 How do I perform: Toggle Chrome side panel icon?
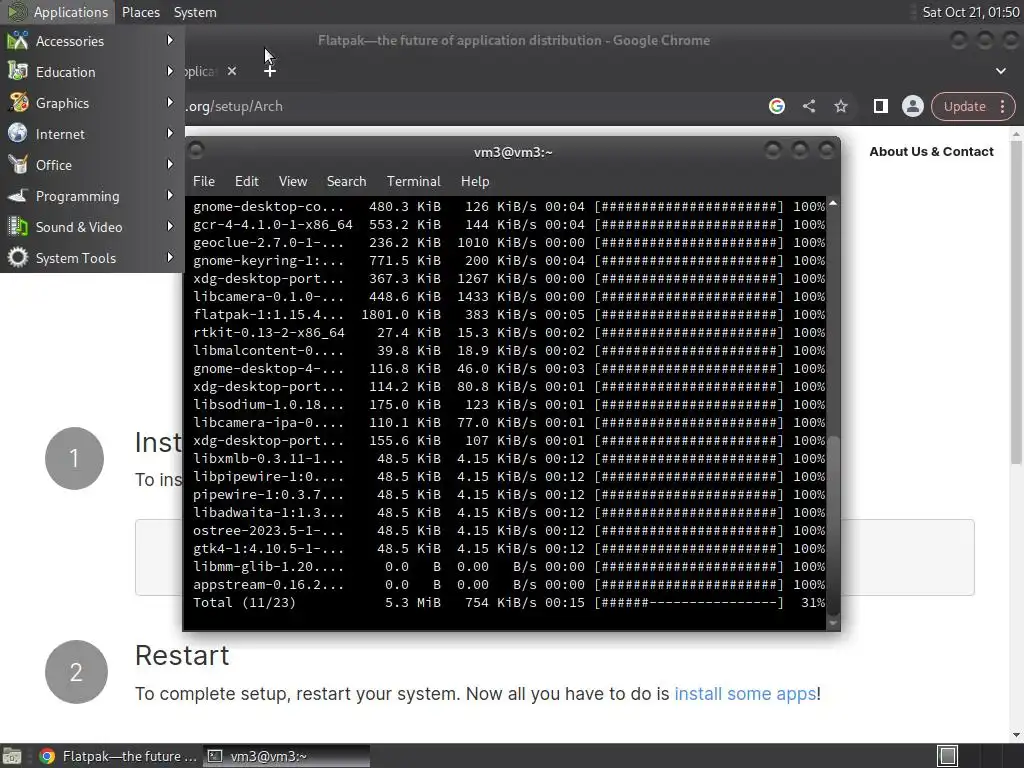click(880, 106)
